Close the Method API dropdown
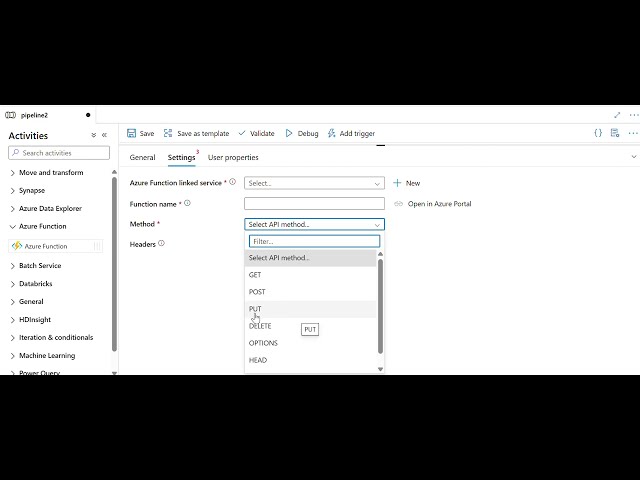Image resolution: width=640 pixels, height=480 pixels. 314,224
